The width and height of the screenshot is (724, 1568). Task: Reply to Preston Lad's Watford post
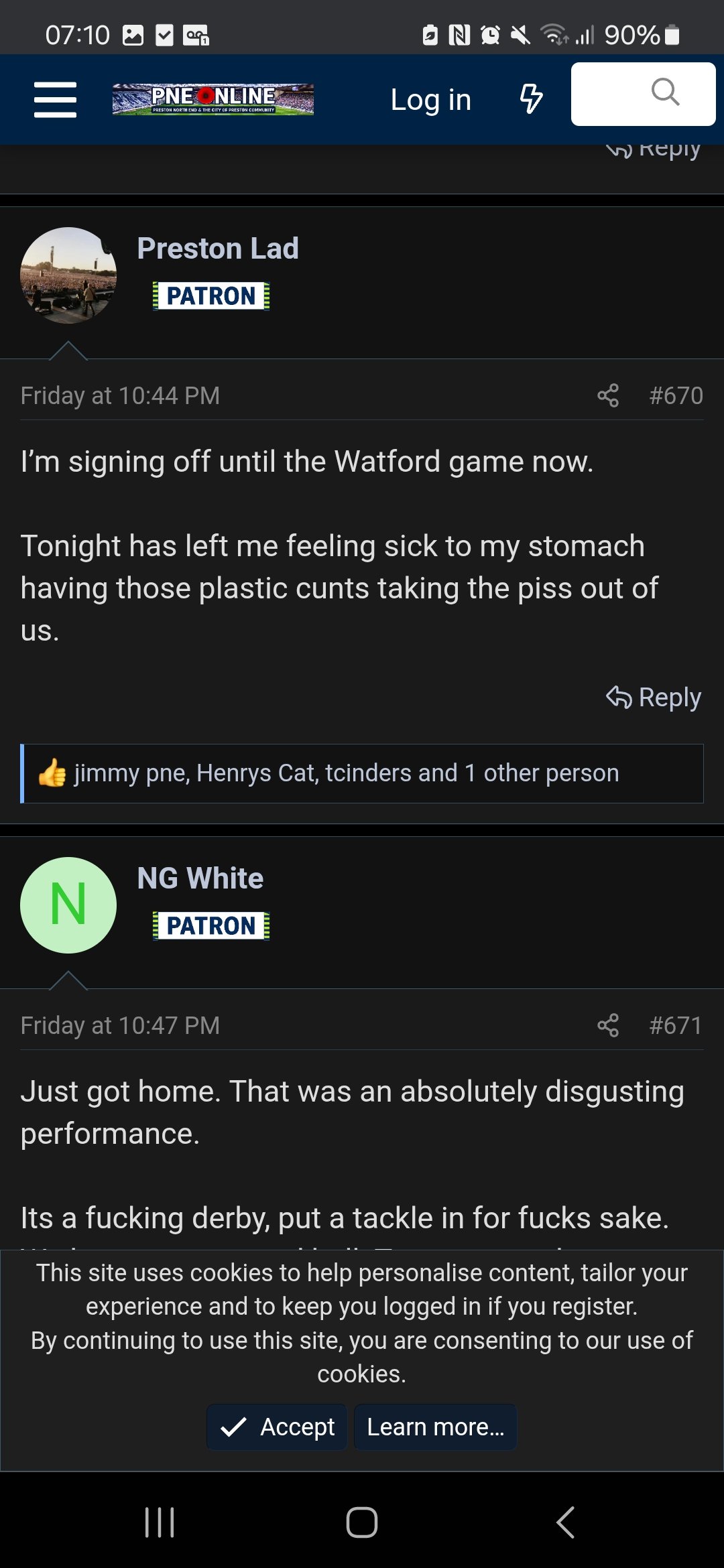tap(654, 698)
